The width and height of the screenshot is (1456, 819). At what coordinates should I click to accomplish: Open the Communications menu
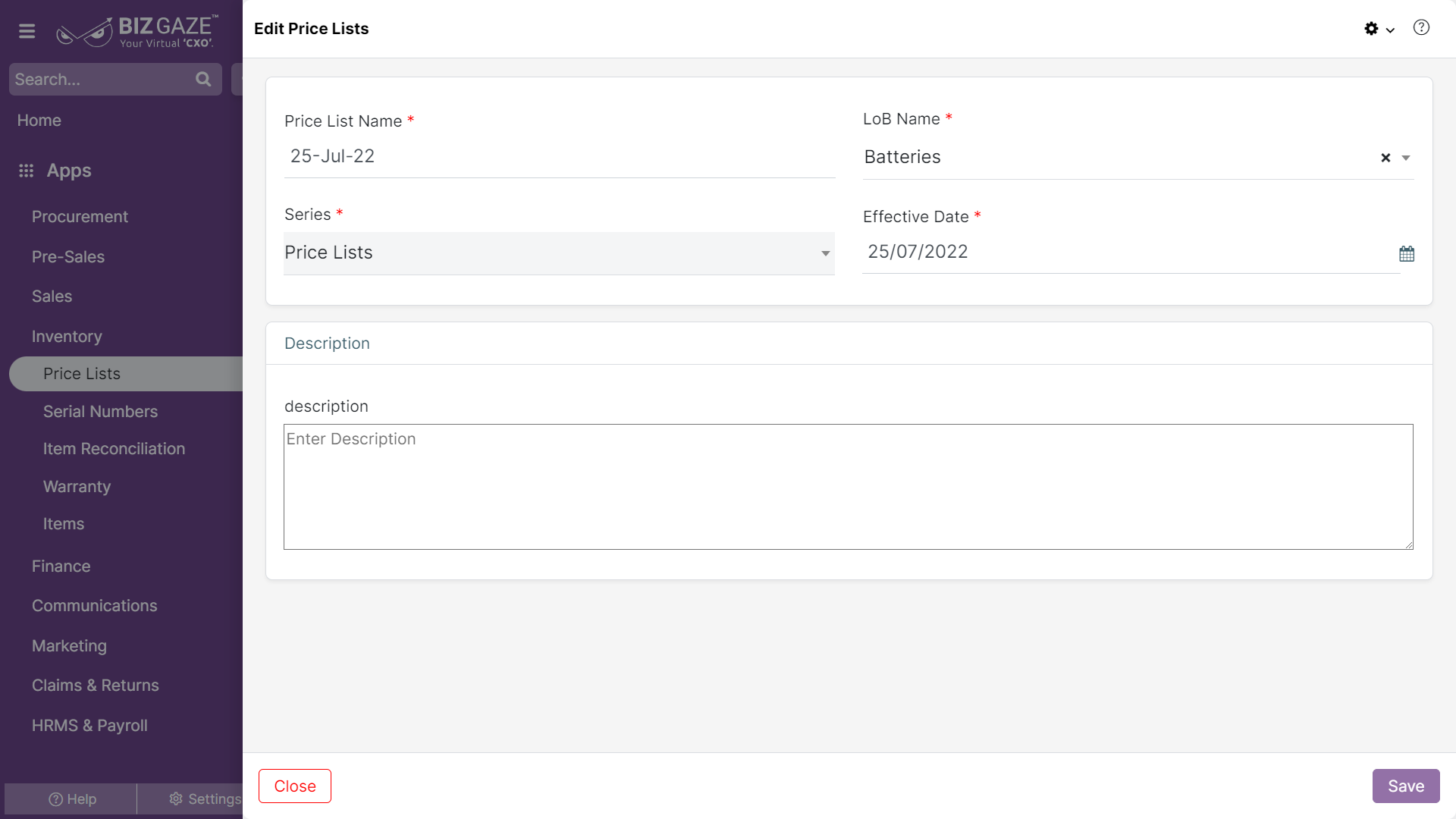(x=94, y=606)
